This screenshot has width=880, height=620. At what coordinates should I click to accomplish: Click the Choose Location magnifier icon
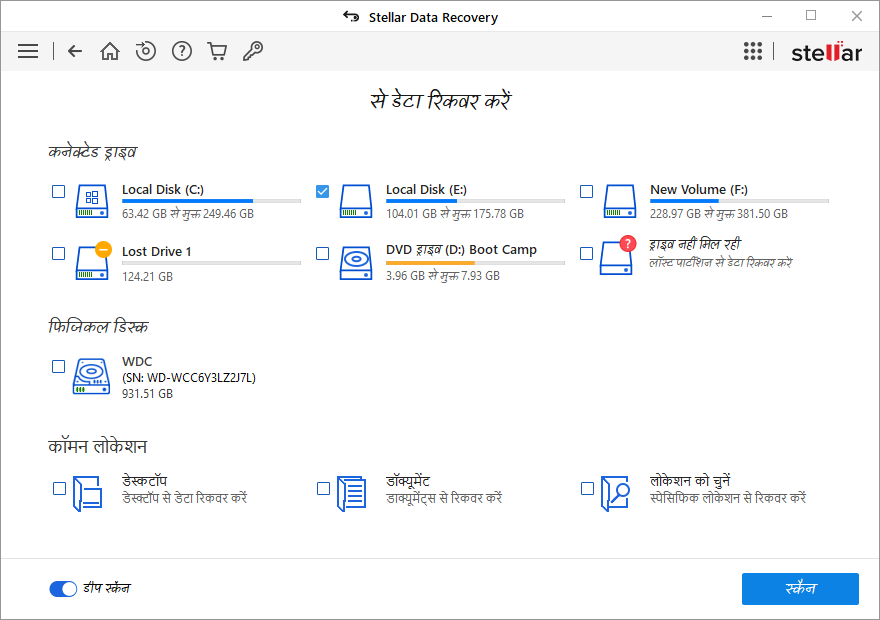[615, 493]
